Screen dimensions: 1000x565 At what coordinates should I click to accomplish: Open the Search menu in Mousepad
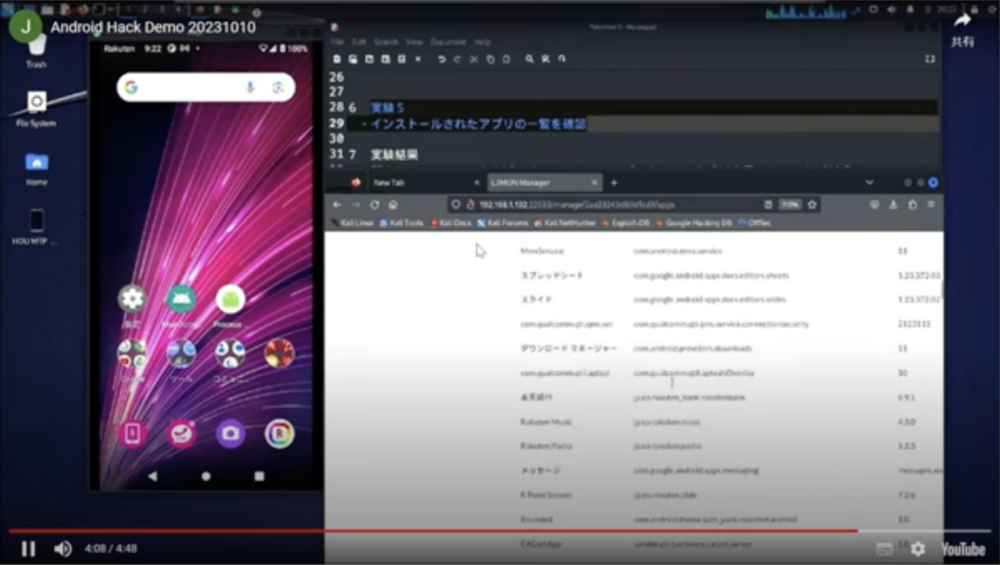tap(385, 42)
